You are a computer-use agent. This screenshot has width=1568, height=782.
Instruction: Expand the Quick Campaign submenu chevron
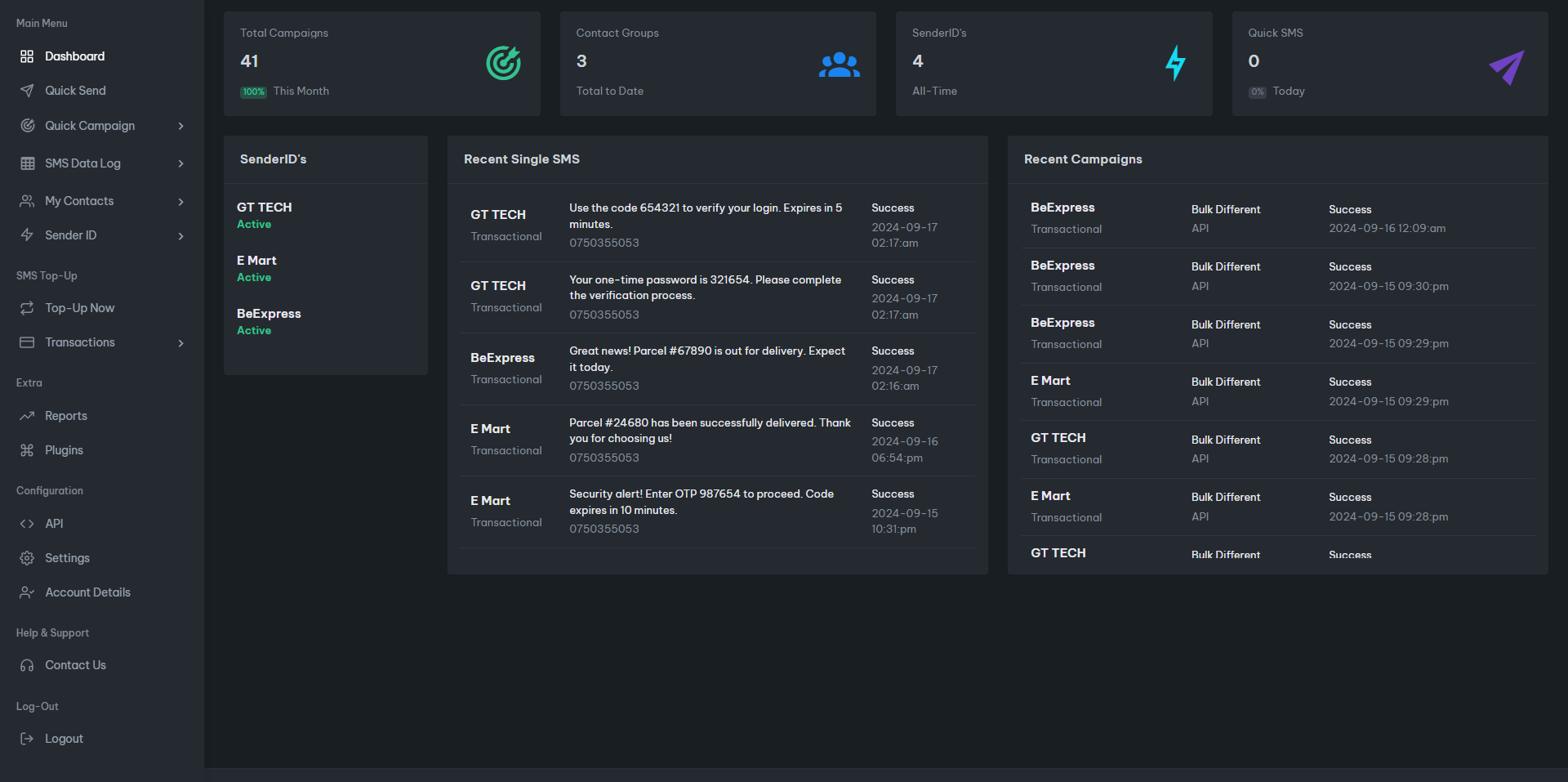pos(180,126)
